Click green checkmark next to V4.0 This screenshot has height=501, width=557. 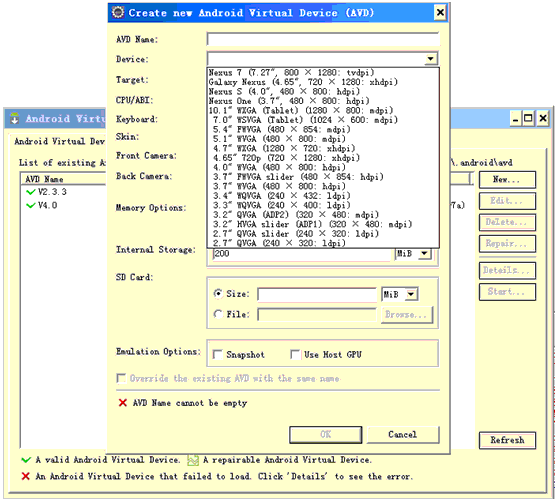pyautogui.click(x=31, y=205)
